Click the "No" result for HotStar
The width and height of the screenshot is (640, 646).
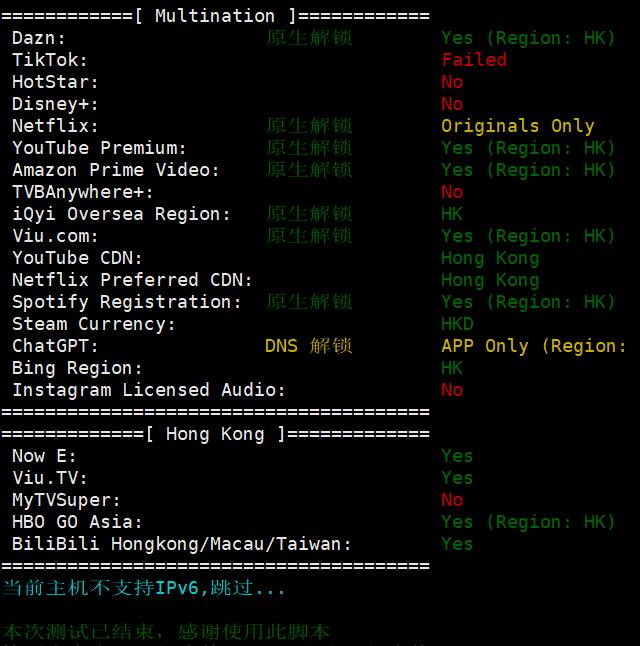[452, 82]
